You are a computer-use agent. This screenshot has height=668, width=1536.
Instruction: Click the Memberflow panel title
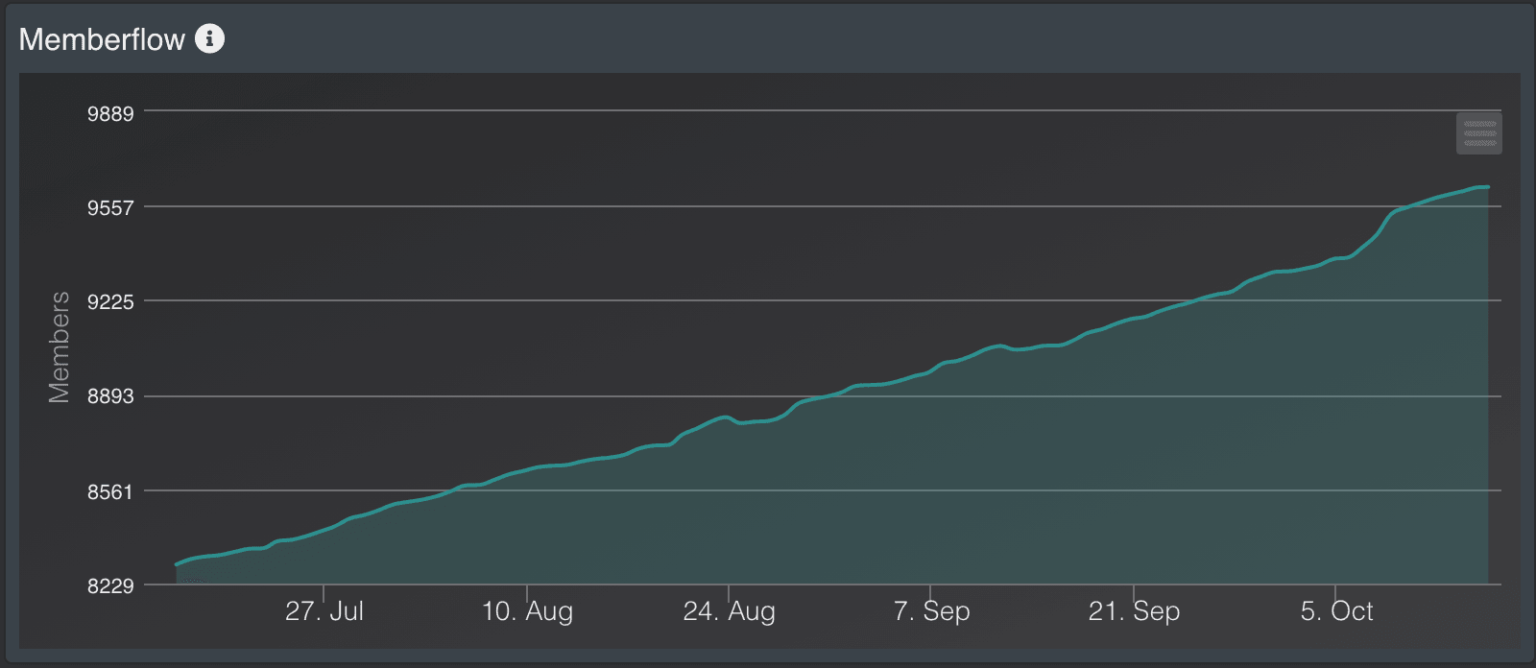pyautogui.click(x=102, y=39)
